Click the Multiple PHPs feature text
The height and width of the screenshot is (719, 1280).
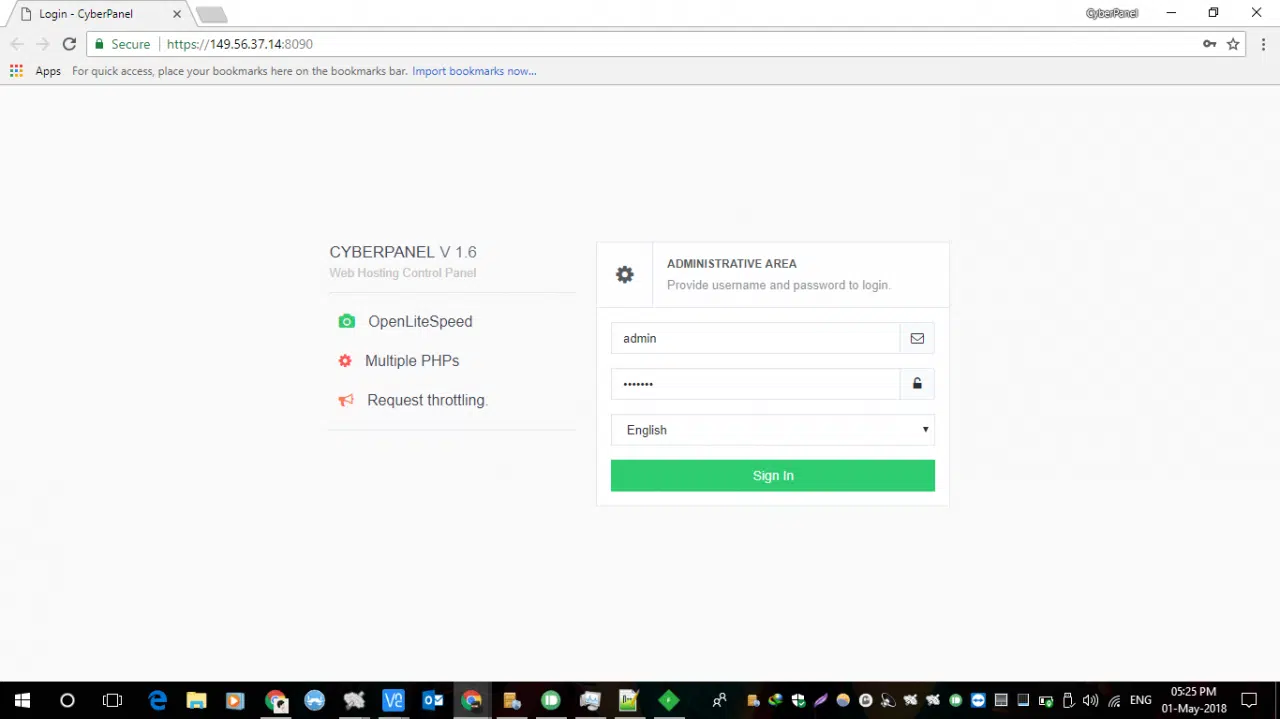[412, 361]
